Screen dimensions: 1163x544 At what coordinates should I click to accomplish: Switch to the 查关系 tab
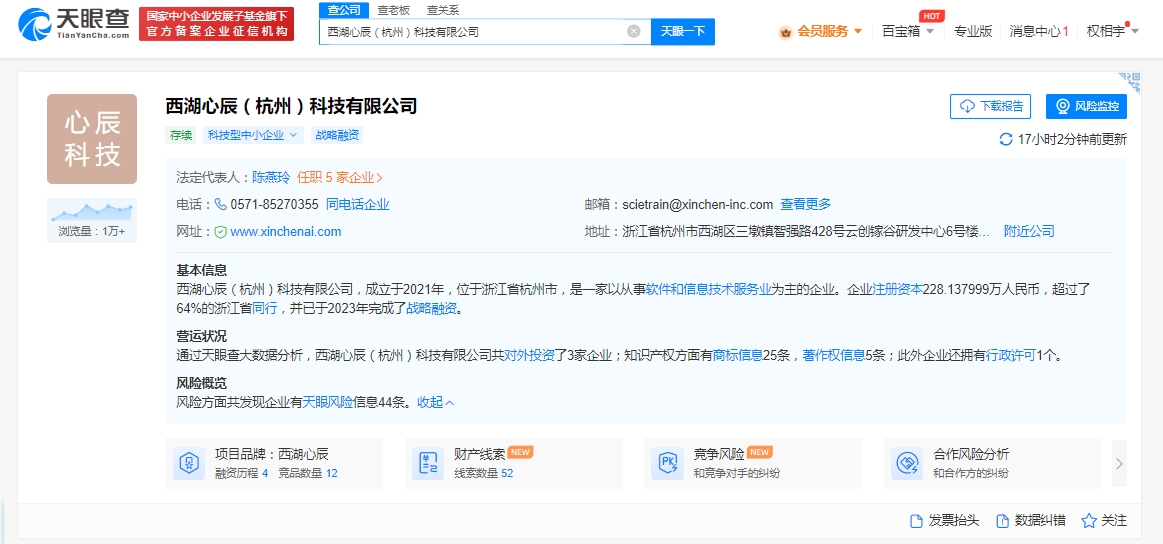(443, 10)
